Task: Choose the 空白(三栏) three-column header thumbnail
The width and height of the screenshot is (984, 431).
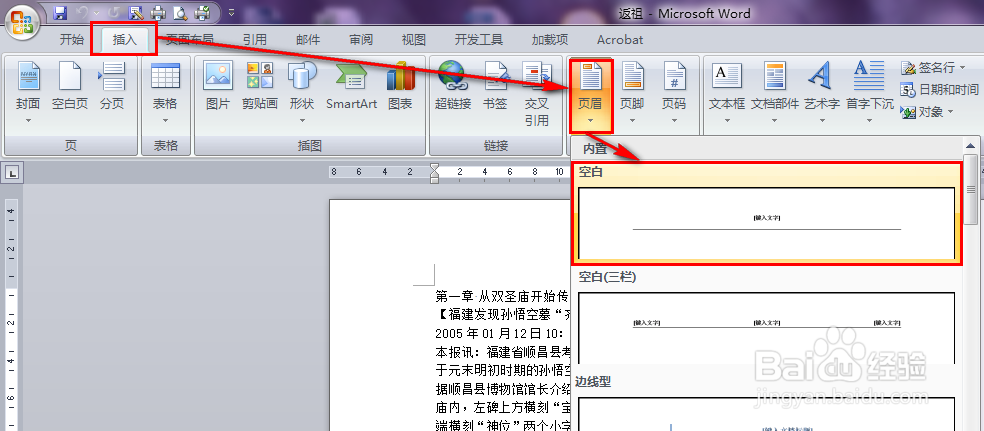Action: [766, 328]
